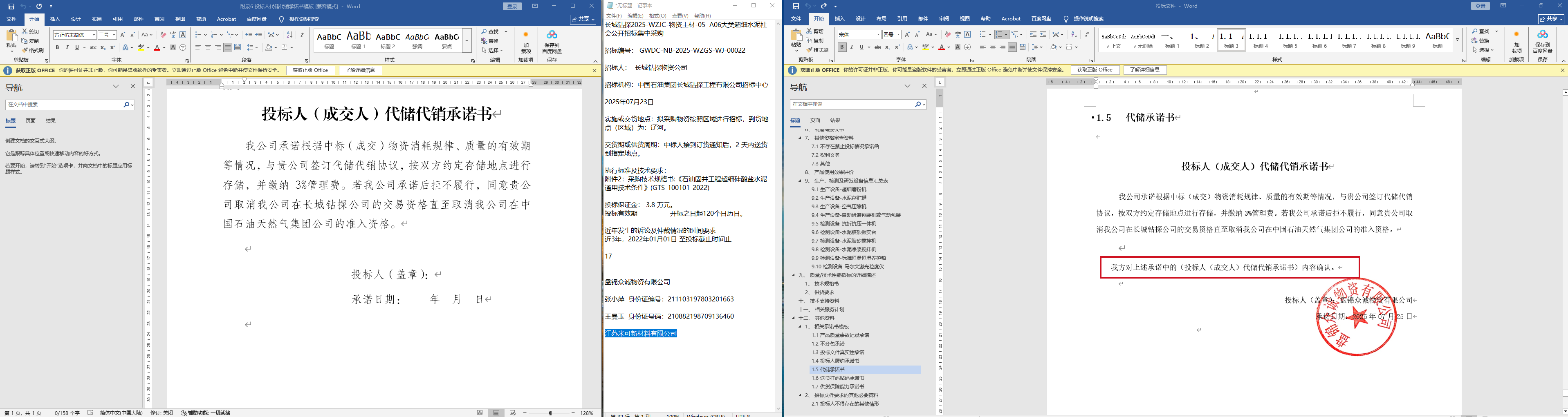Screen dimensions: 1568x417
Task: Open the 插入 tab in the left Word window
Action: point(55,20)
